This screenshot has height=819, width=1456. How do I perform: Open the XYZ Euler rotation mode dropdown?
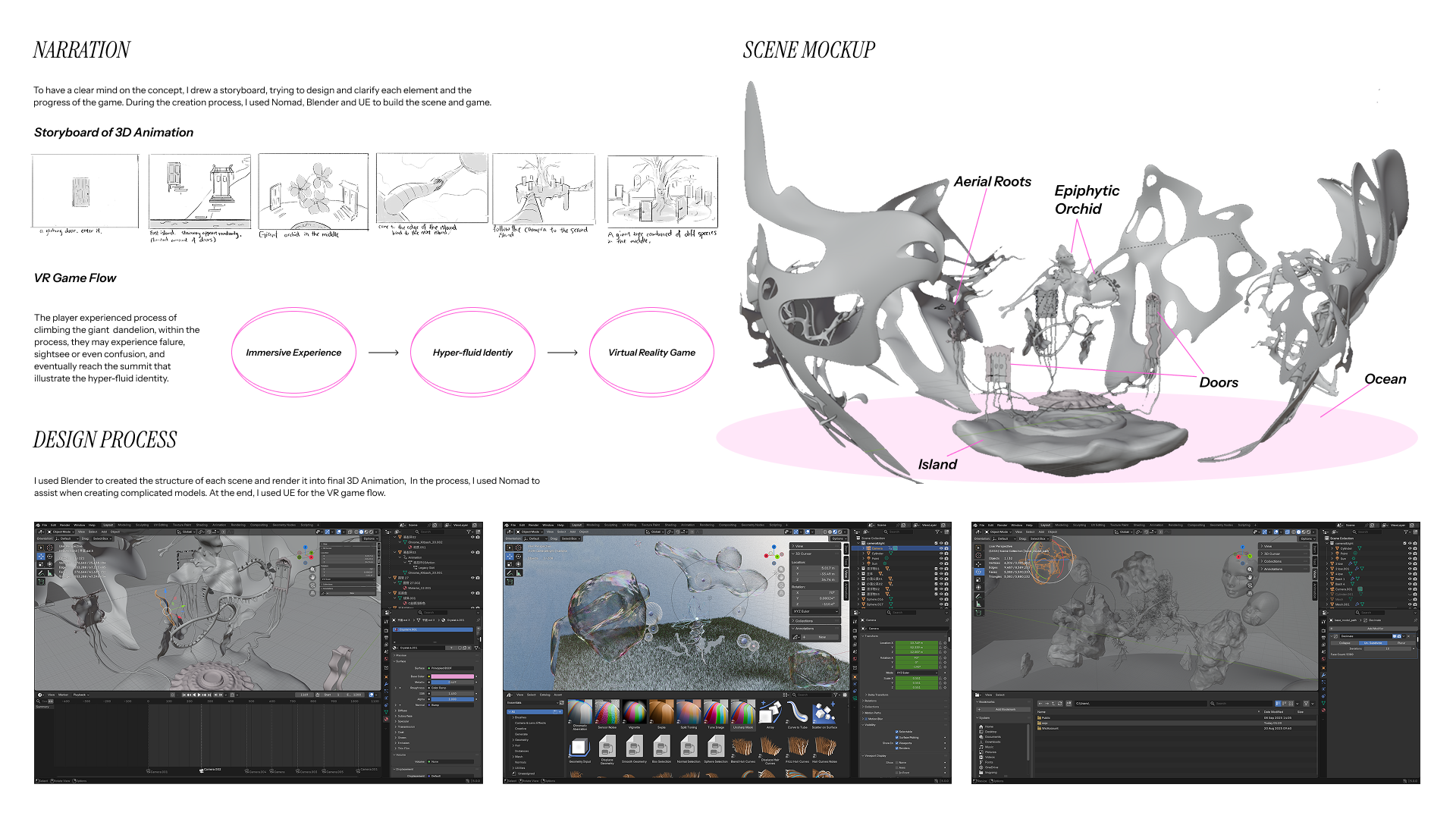[815, 611]
